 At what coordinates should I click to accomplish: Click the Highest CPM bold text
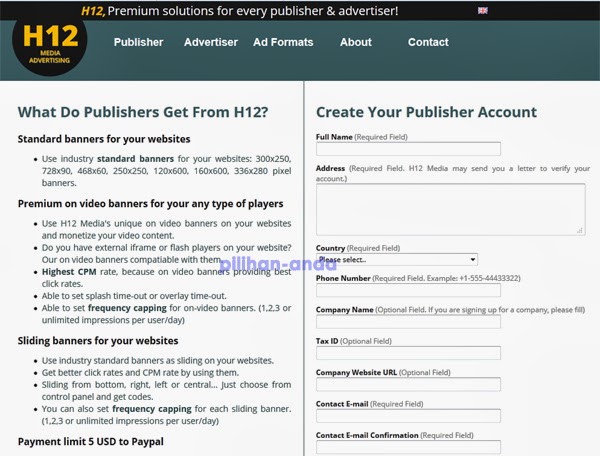(69, 272)
